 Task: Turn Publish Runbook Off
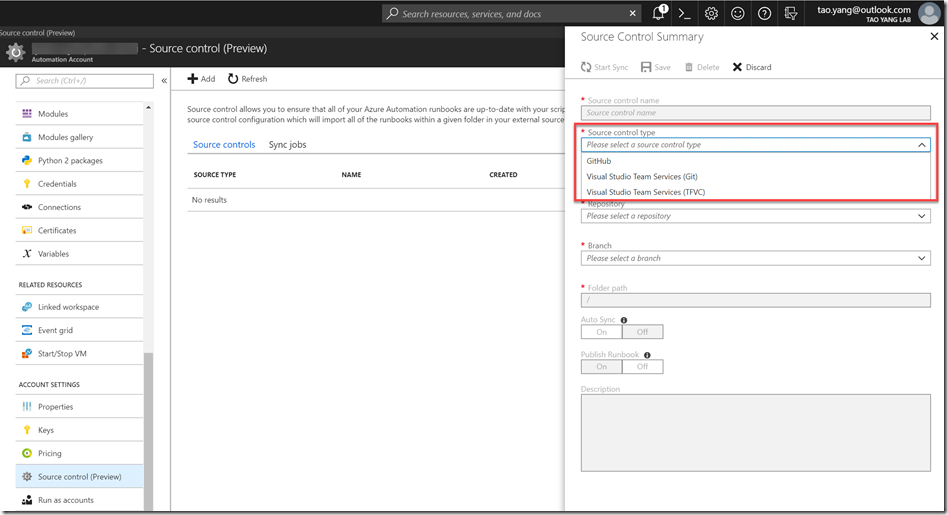click(x=642, y=367)
